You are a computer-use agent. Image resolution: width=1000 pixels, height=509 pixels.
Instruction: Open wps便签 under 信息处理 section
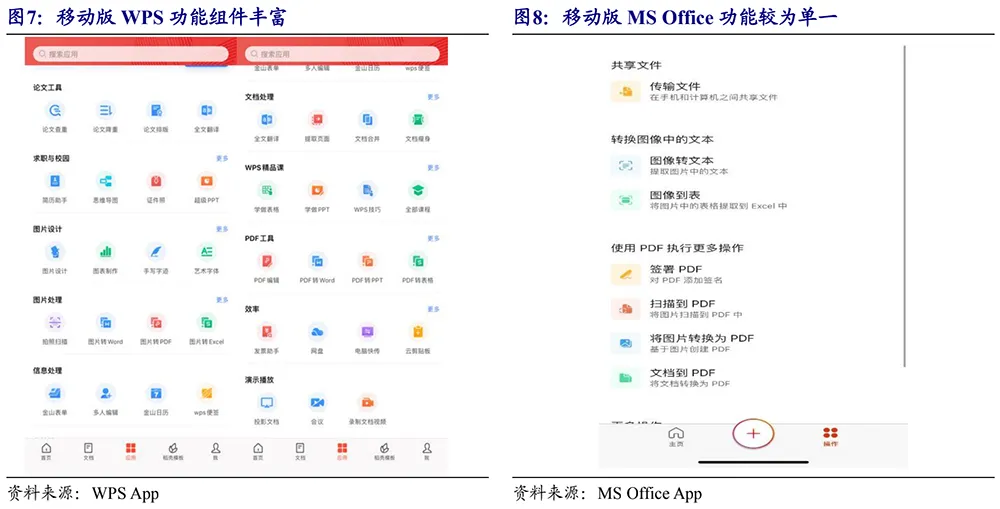(207, 394)
